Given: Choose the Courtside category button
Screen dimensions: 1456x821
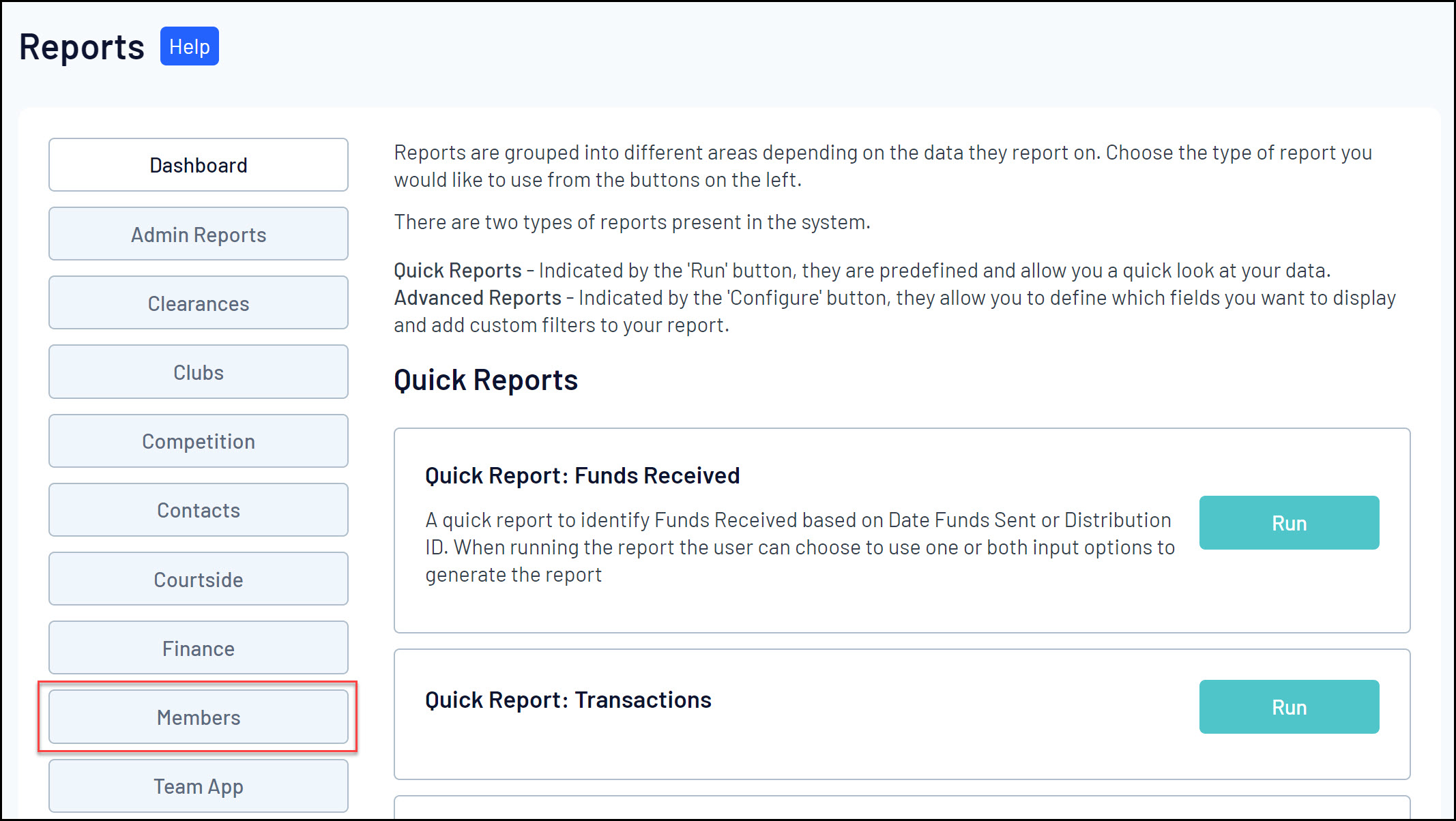Looking at the screenshot, I should click(198, 580).
